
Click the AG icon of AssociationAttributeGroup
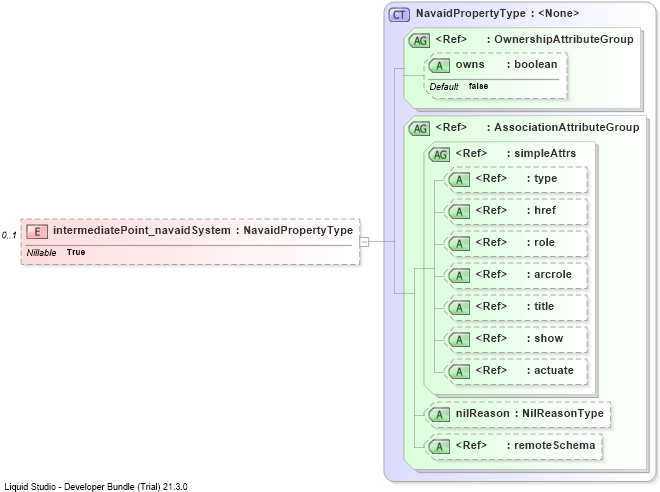pyautogui.click(x=419, y=128)
